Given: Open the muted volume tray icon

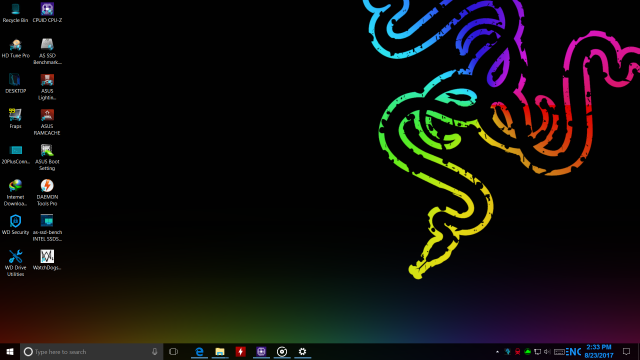Looking at the screenshot, I should [547, 351].
